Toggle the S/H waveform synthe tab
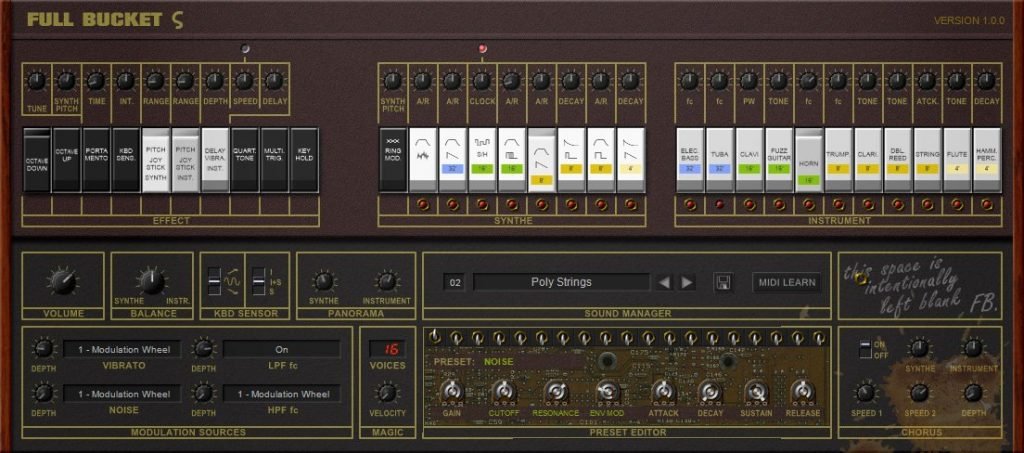The height and width of the screenshot is (453, 1024). (482, 159)
